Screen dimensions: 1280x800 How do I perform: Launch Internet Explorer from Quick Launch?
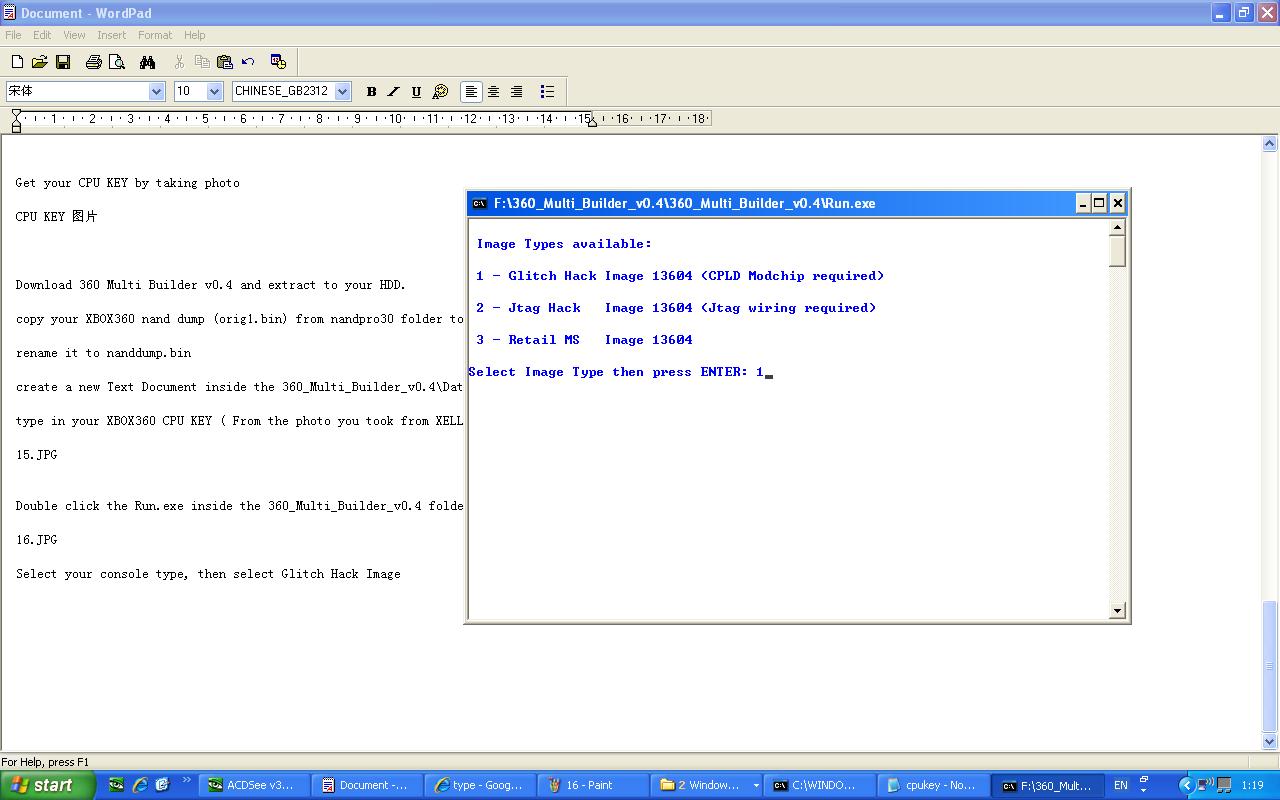tap(140, 785)
